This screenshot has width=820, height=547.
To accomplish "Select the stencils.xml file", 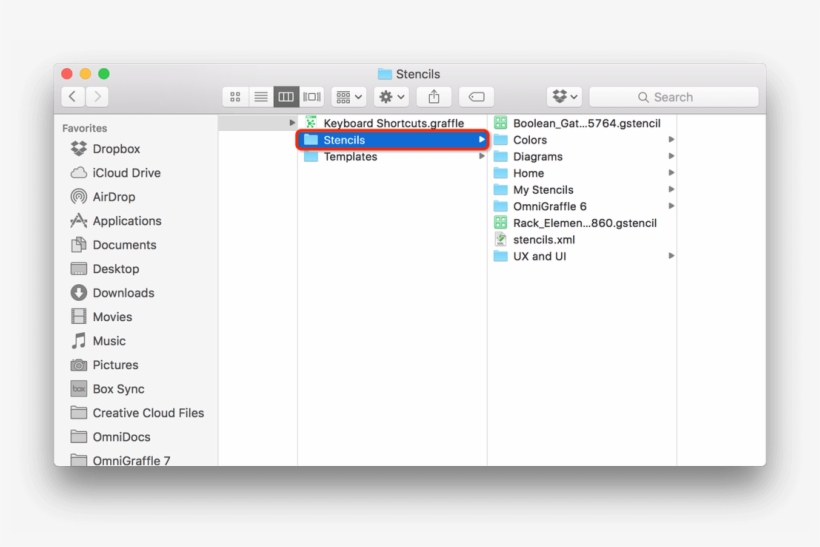I will 582,240.
